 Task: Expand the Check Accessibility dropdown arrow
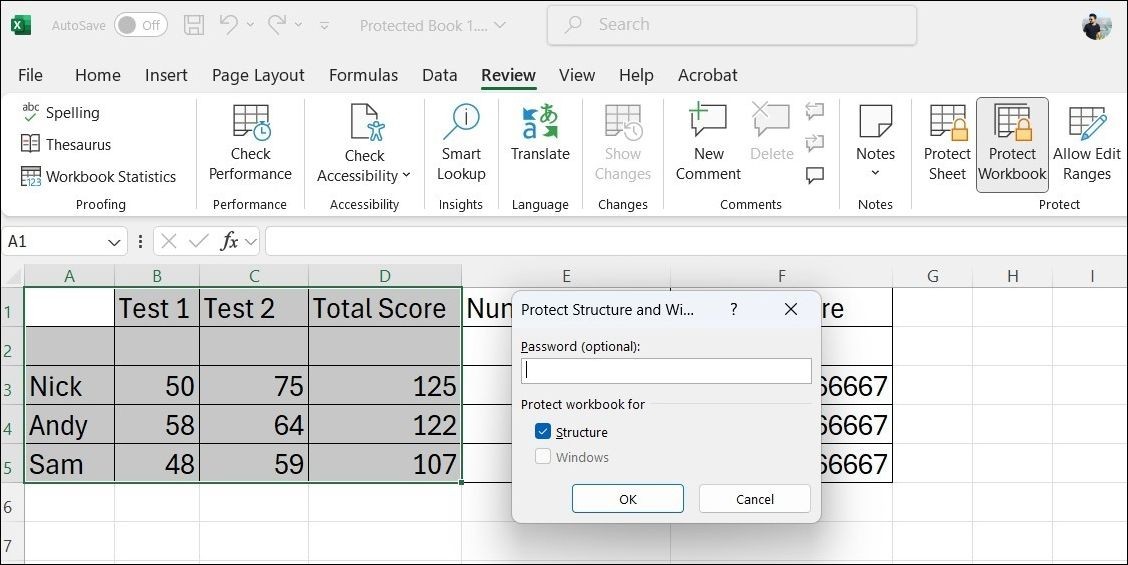point(406,176)
